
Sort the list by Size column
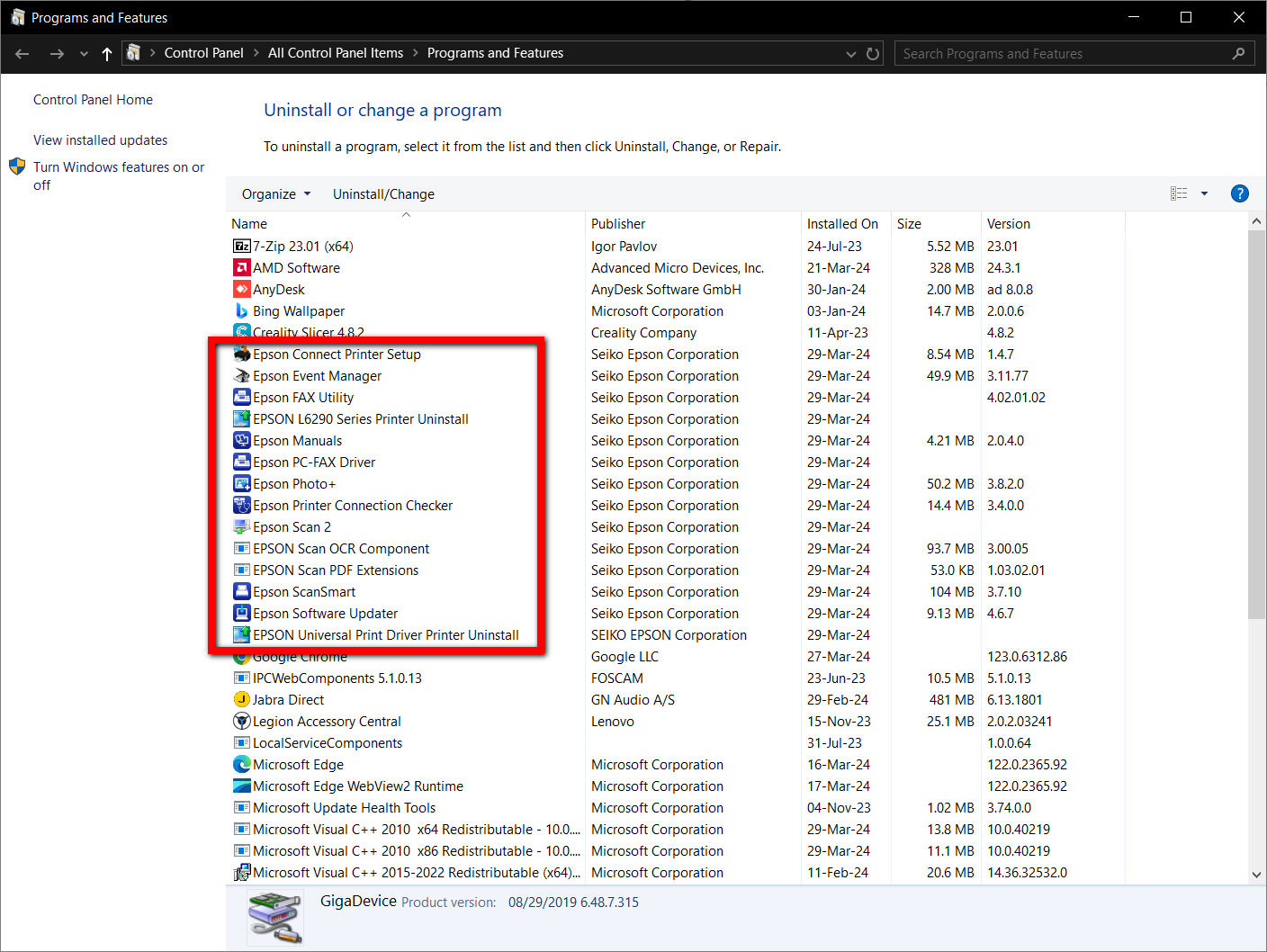936,224
